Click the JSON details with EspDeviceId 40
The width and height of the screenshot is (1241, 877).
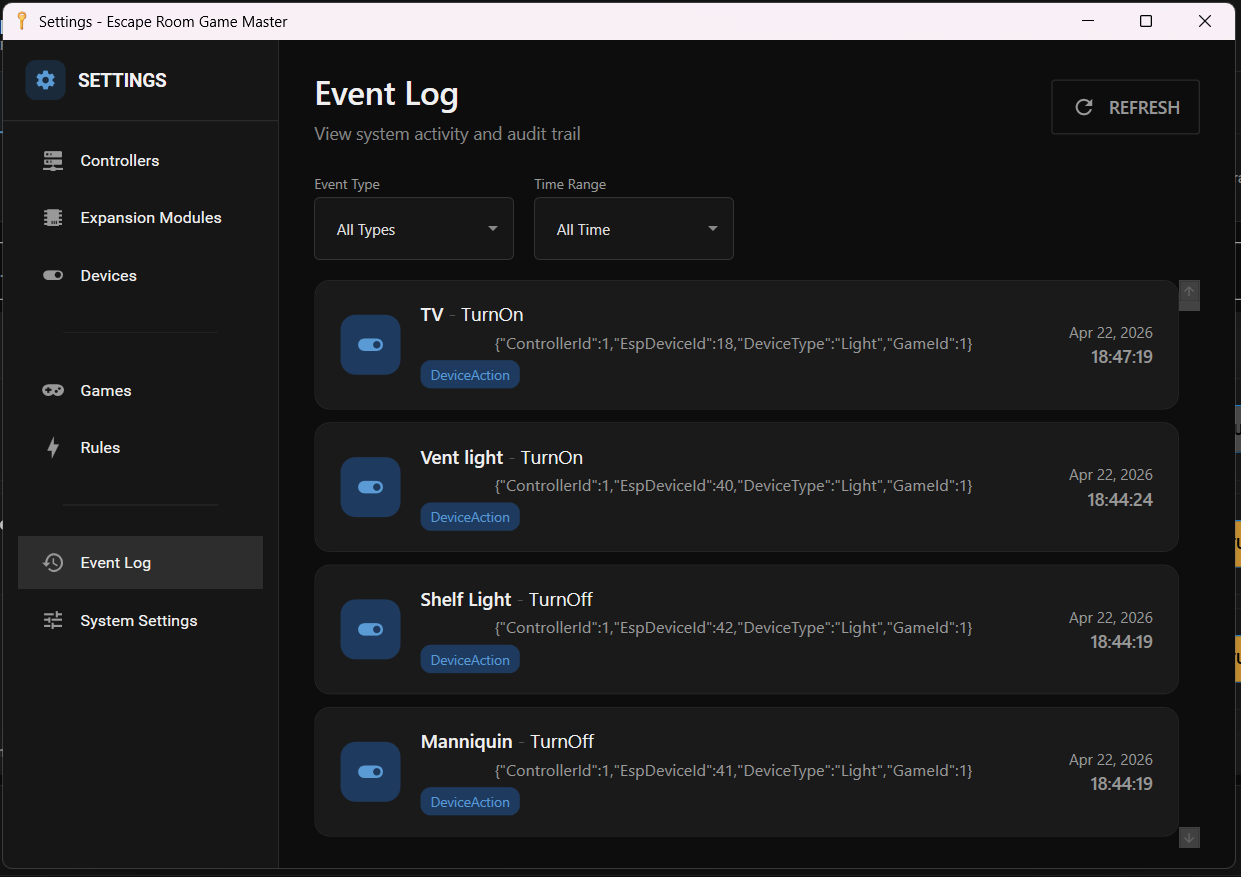734,485
